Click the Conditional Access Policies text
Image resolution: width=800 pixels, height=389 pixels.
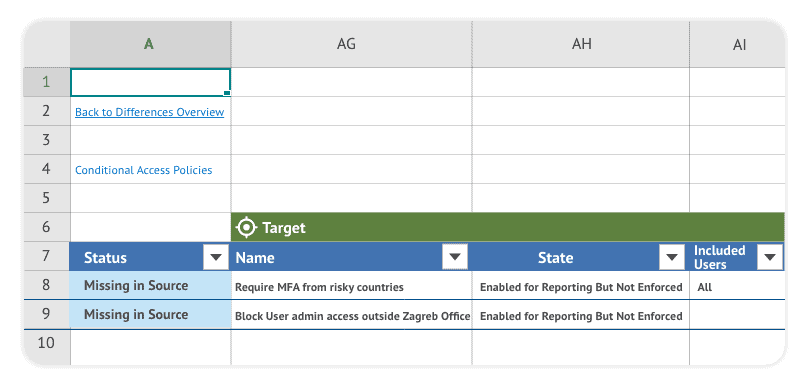point(143,170)
